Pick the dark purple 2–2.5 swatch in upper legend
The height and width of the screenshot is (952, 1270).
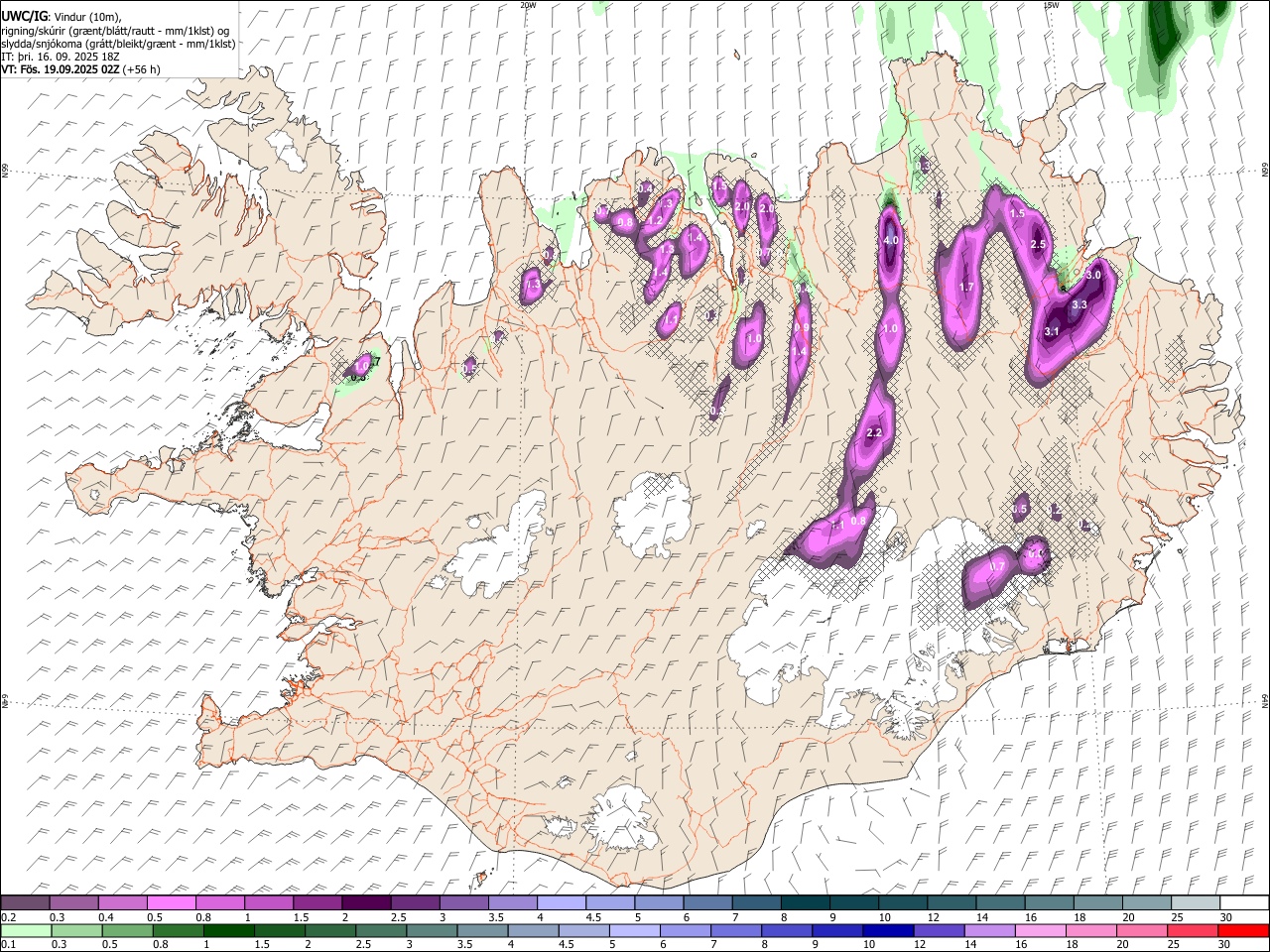pos(366,902)
